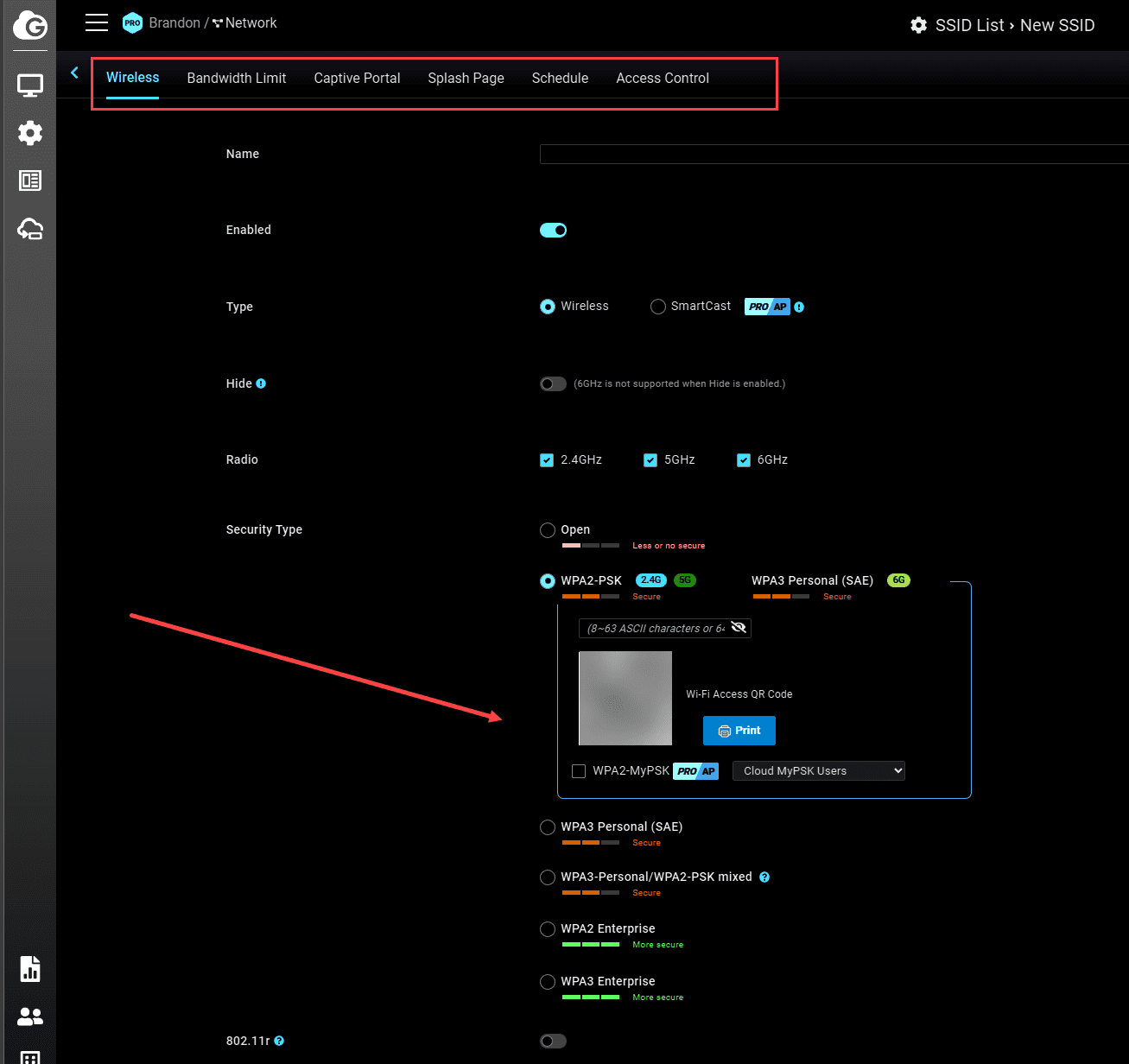The height and width of the screenshot is (1064, 1129).
Task: Open the reports chart icon in the sidebar
Action: 30,969
